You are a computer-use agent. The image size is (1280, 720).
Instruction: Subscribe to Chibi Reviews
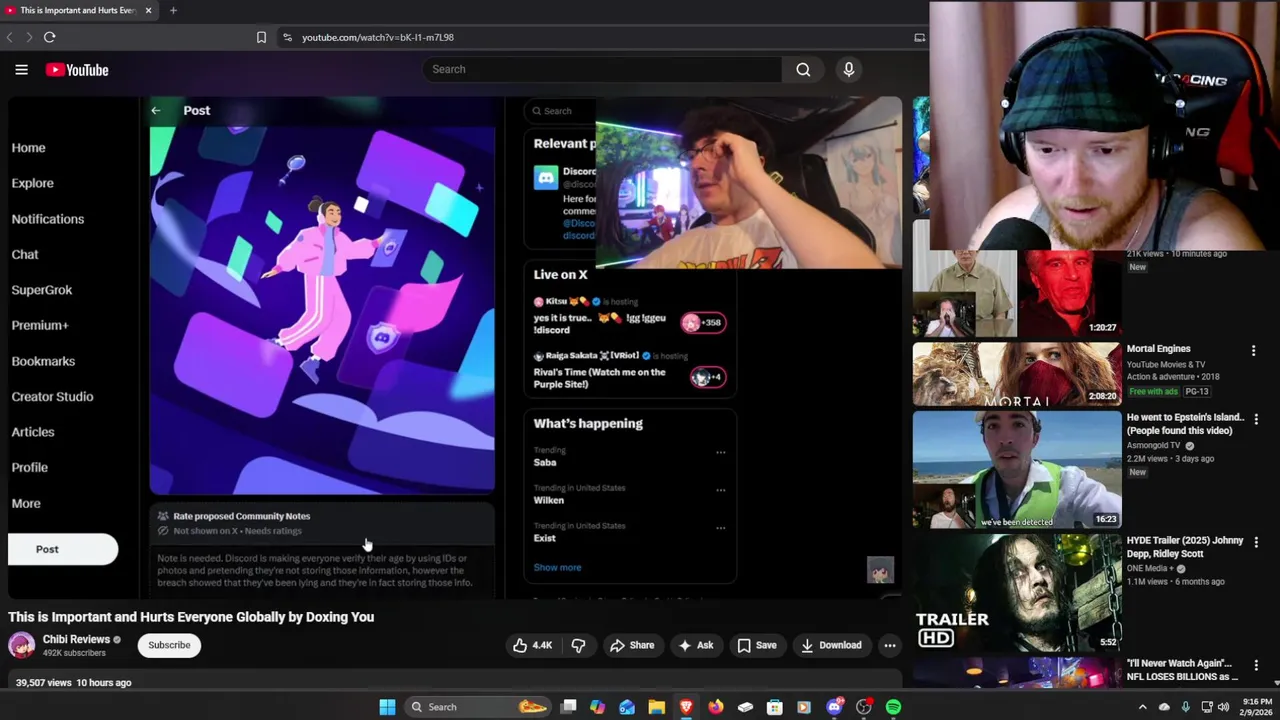(169, 645)
